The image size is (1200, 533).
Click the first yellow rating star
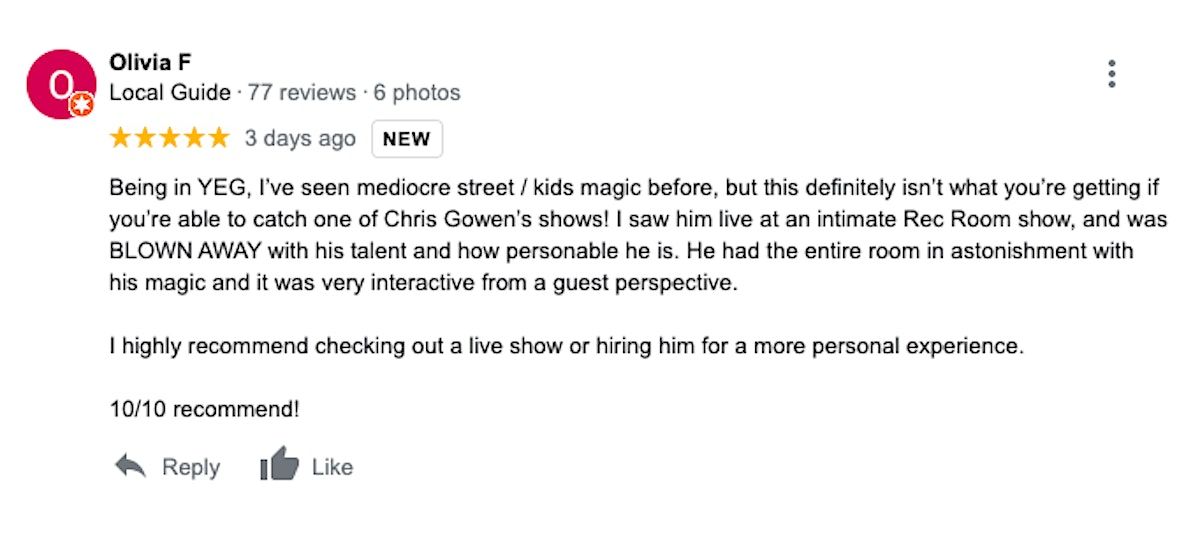point(120,139)
